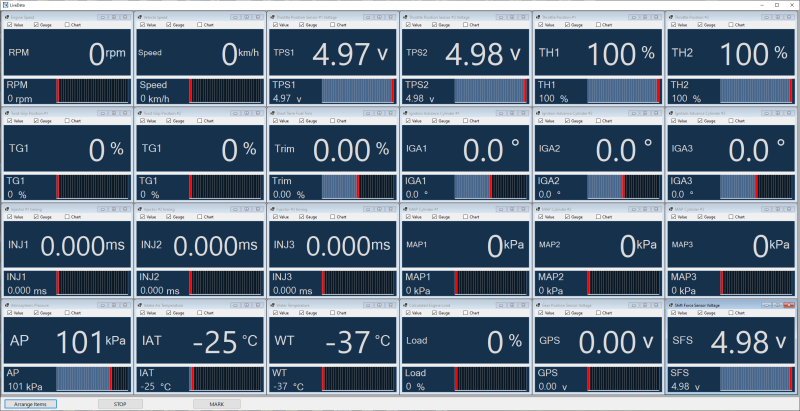The image size is (800, 411).
Task: Close the Shift Force Sensor Voltage panel
Action: tap(789, 305)
